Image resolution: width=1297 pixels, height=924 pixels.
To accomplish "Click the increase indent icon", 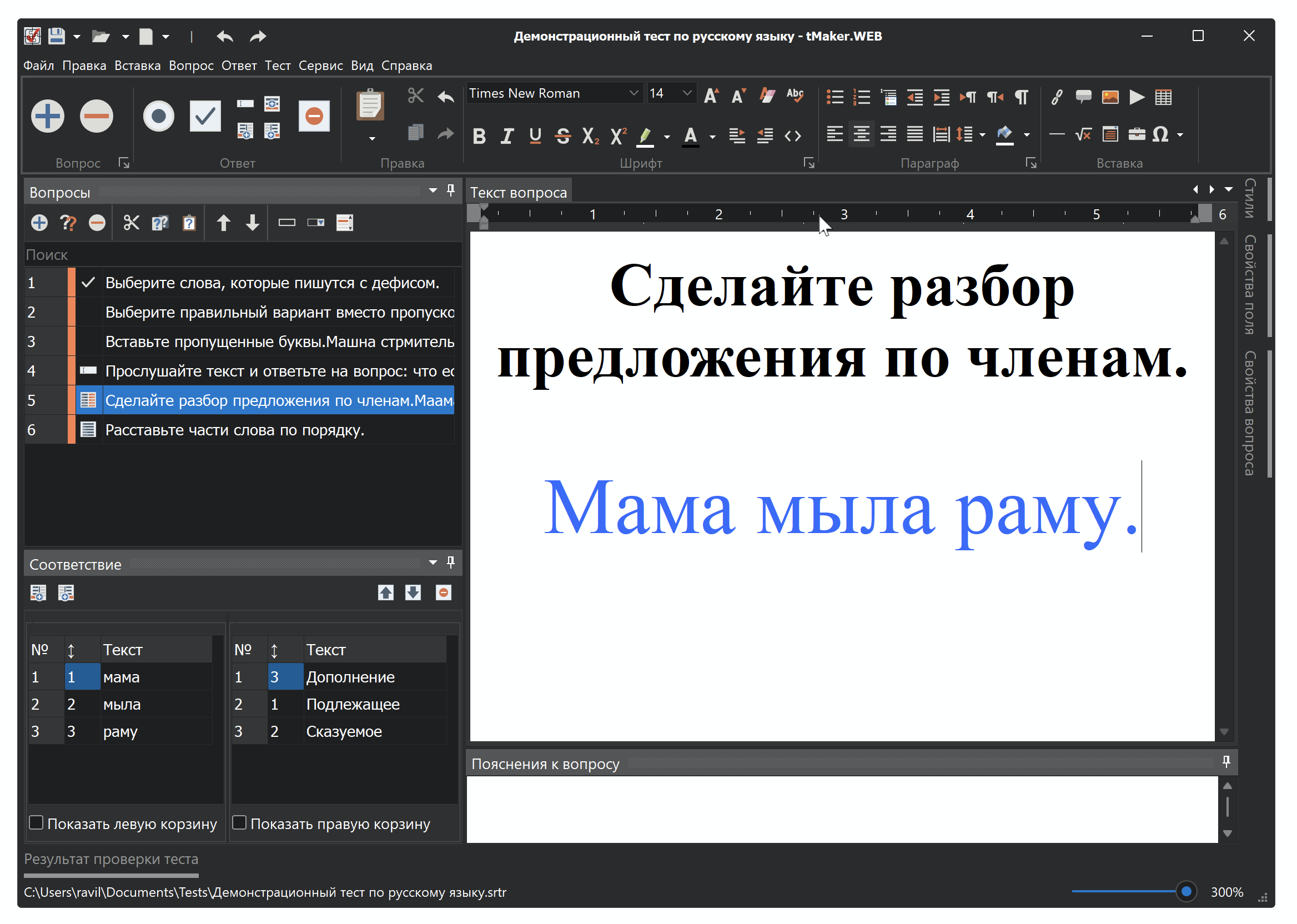I will click(942, 97).
